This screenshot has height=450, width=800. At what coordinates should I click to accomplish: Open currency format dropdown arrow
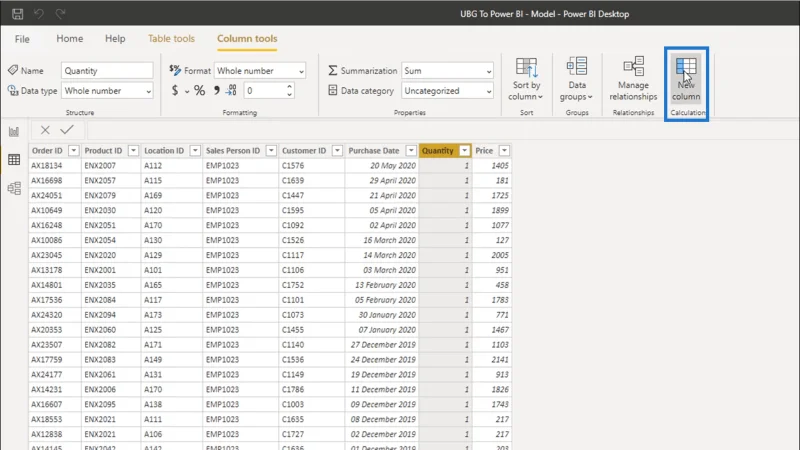point(187,91)
